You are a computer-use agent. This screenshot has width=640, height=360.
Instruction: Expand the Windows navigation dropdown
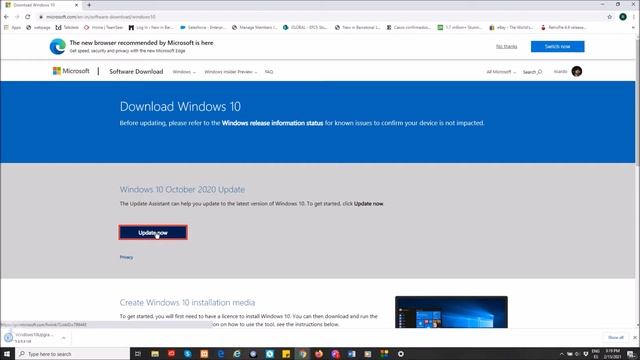click(184, 72)
